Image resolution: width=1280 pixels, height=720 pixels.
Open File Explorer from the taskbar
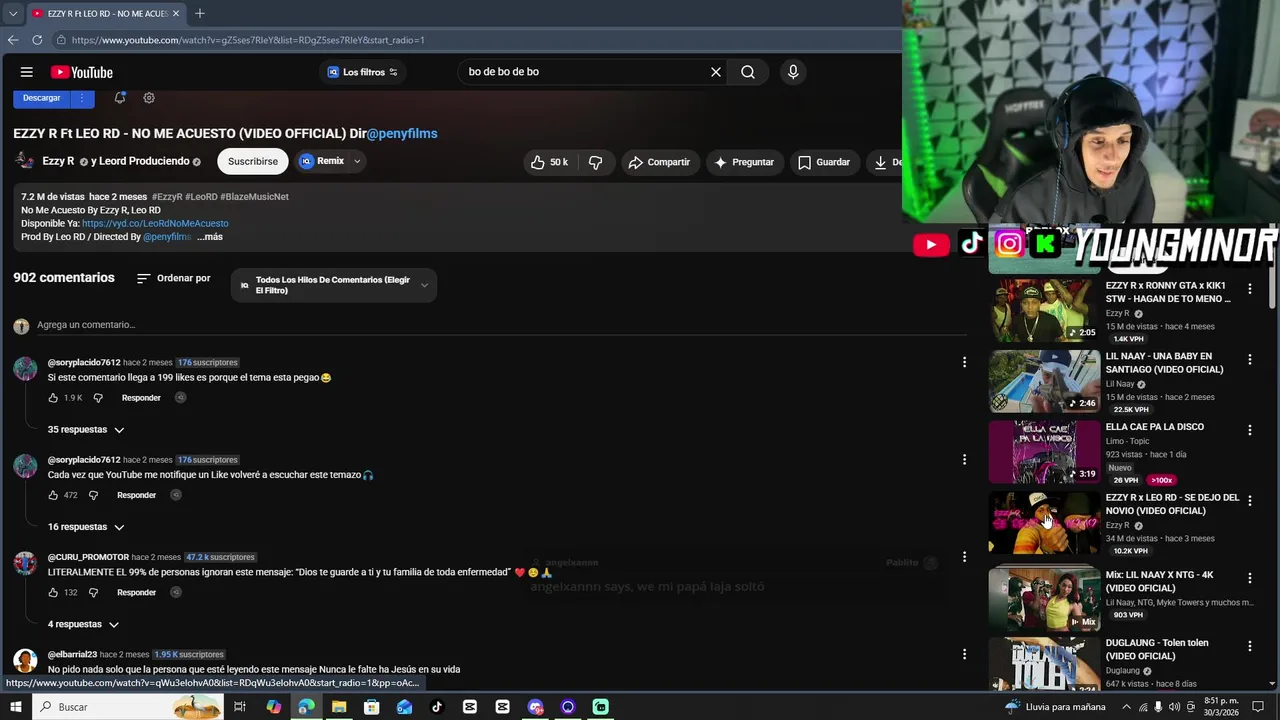point(339,707)
